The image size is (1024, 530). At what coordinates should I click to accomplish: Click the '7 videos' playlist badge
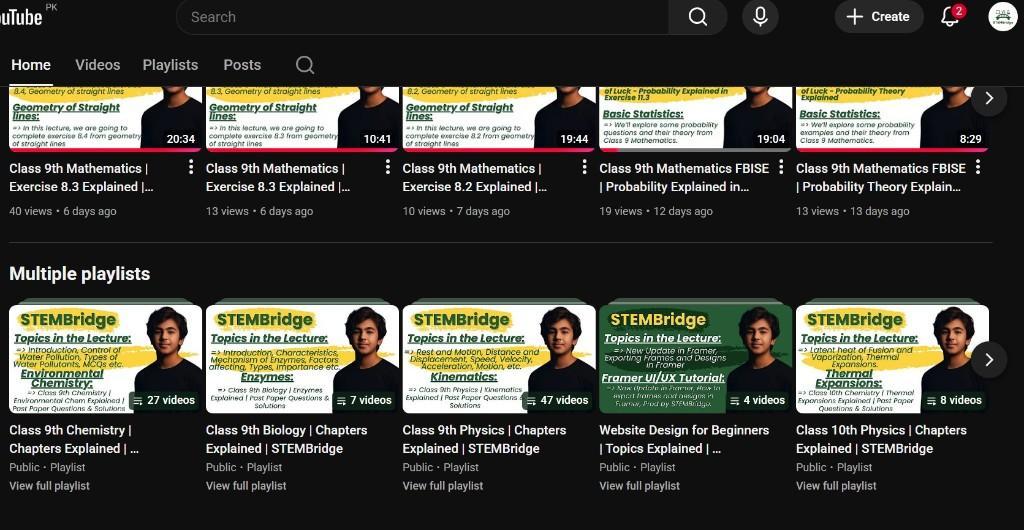point(364,400)
